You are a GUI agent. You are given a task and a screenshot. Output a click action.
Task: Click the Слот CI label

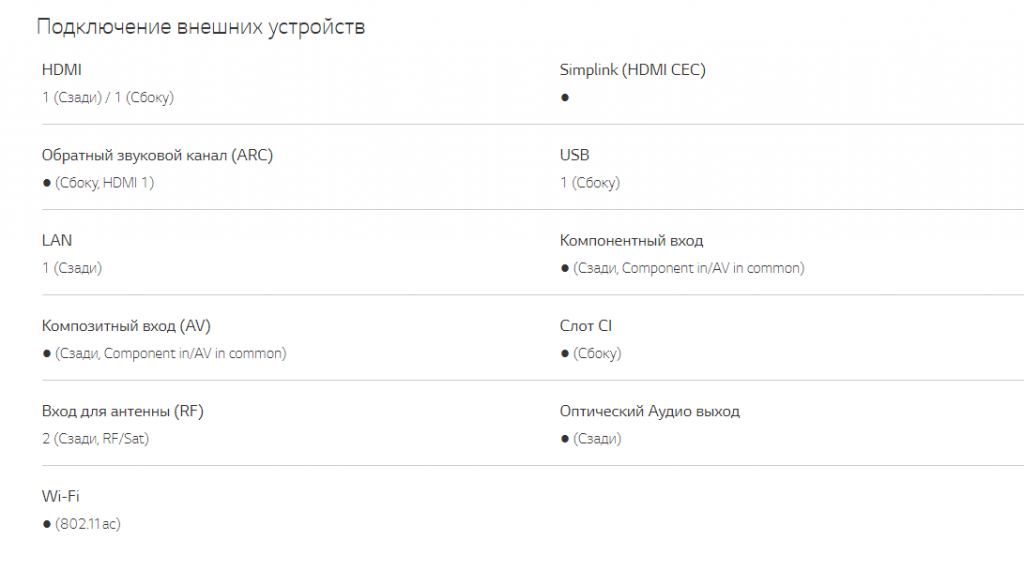(586, 326)
